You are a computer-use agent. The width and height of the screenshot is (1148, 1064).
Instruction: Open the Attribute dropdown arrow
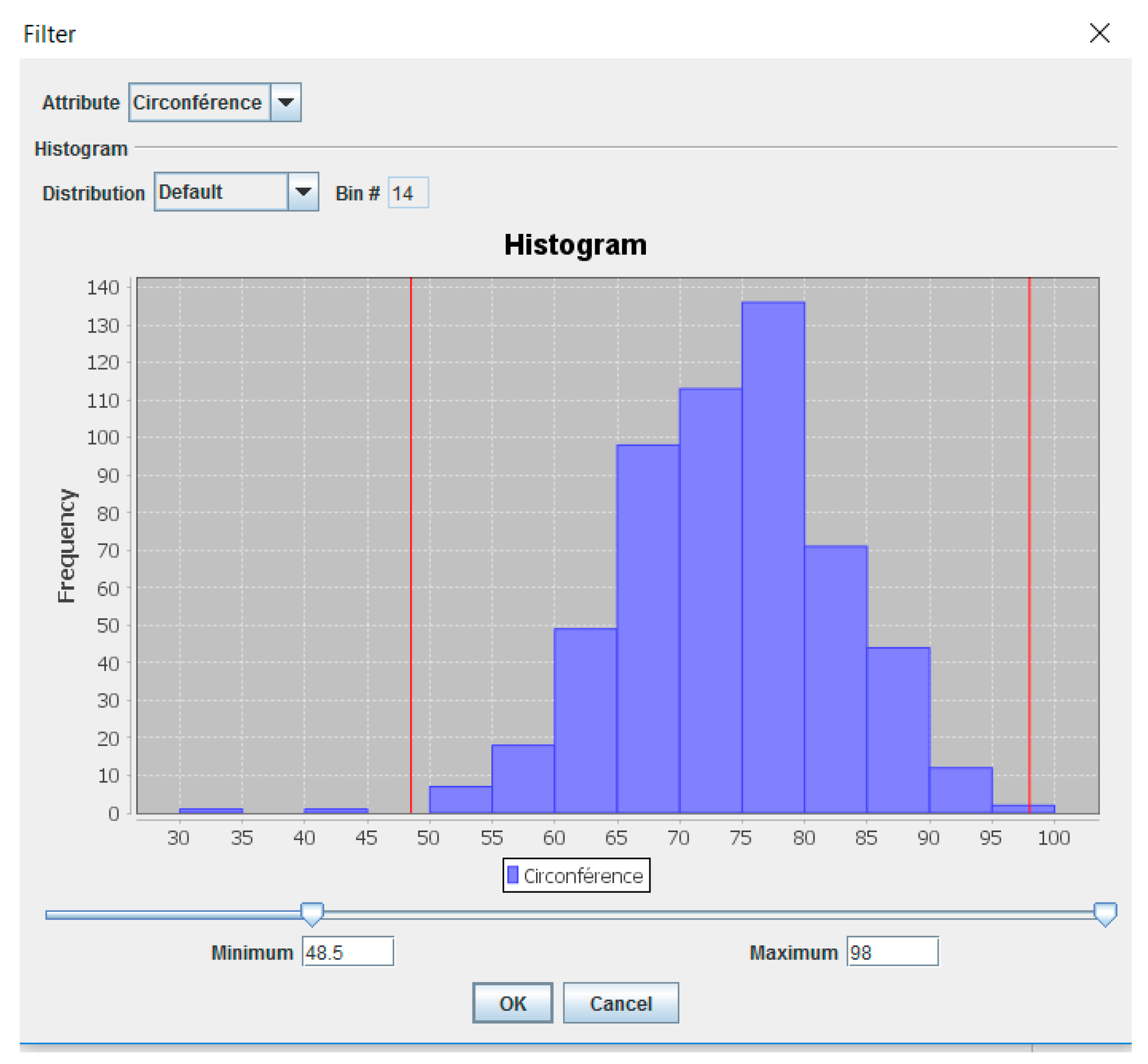[x=286, y=102]
